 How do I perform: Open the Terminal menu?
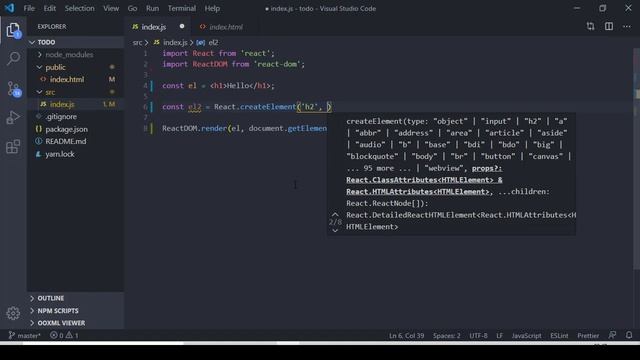(x=182, y=8)
